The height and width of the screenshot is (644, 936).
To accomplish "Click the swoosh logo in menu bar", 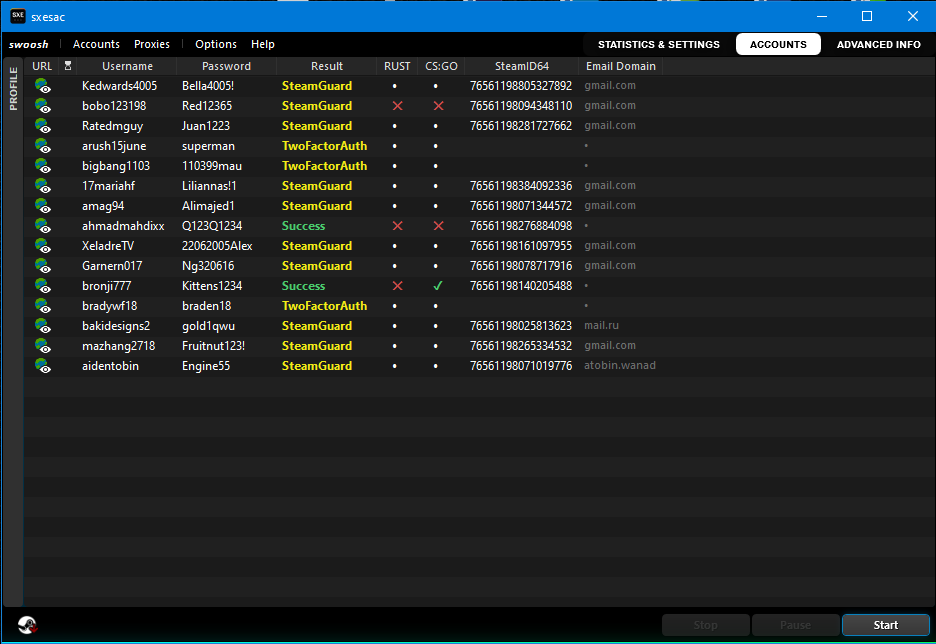I will [28, 44].
